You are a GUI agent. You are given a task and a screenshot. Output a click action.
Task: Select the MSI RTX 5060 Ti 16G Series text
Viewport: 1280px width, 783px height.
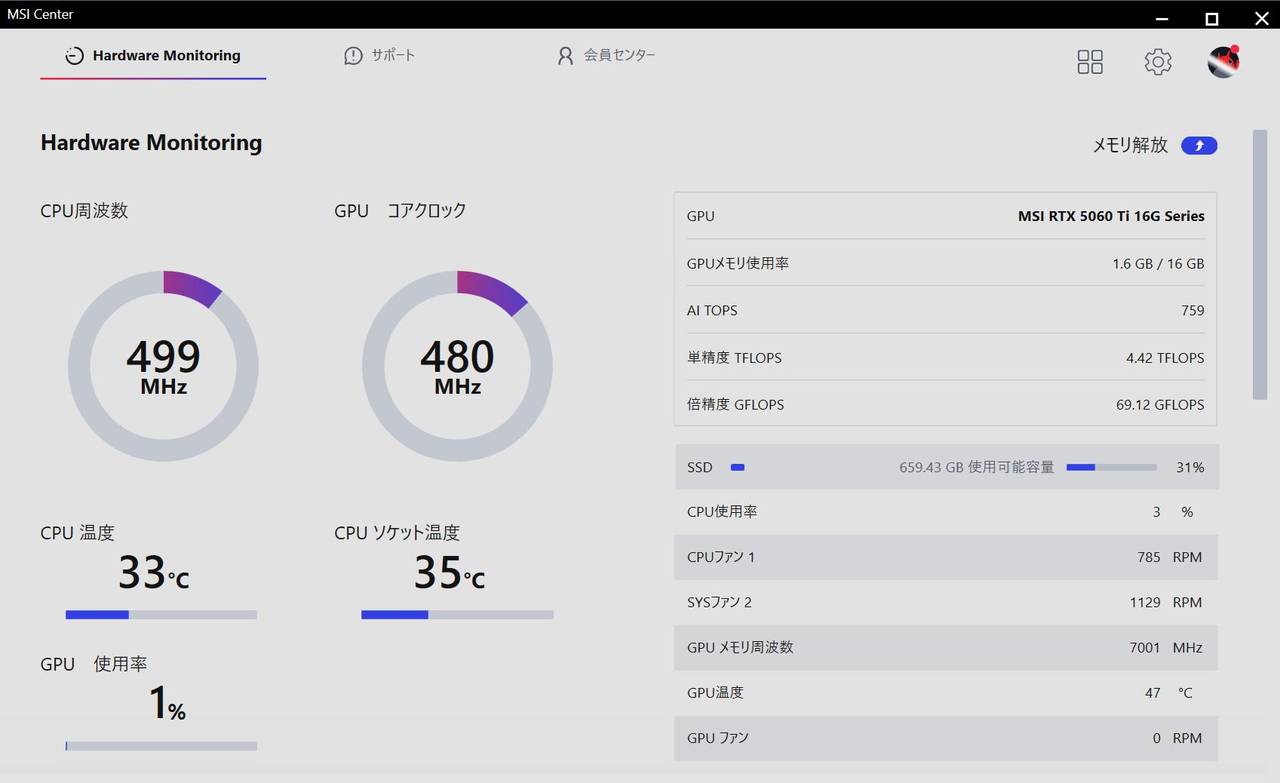point(1111,216)
